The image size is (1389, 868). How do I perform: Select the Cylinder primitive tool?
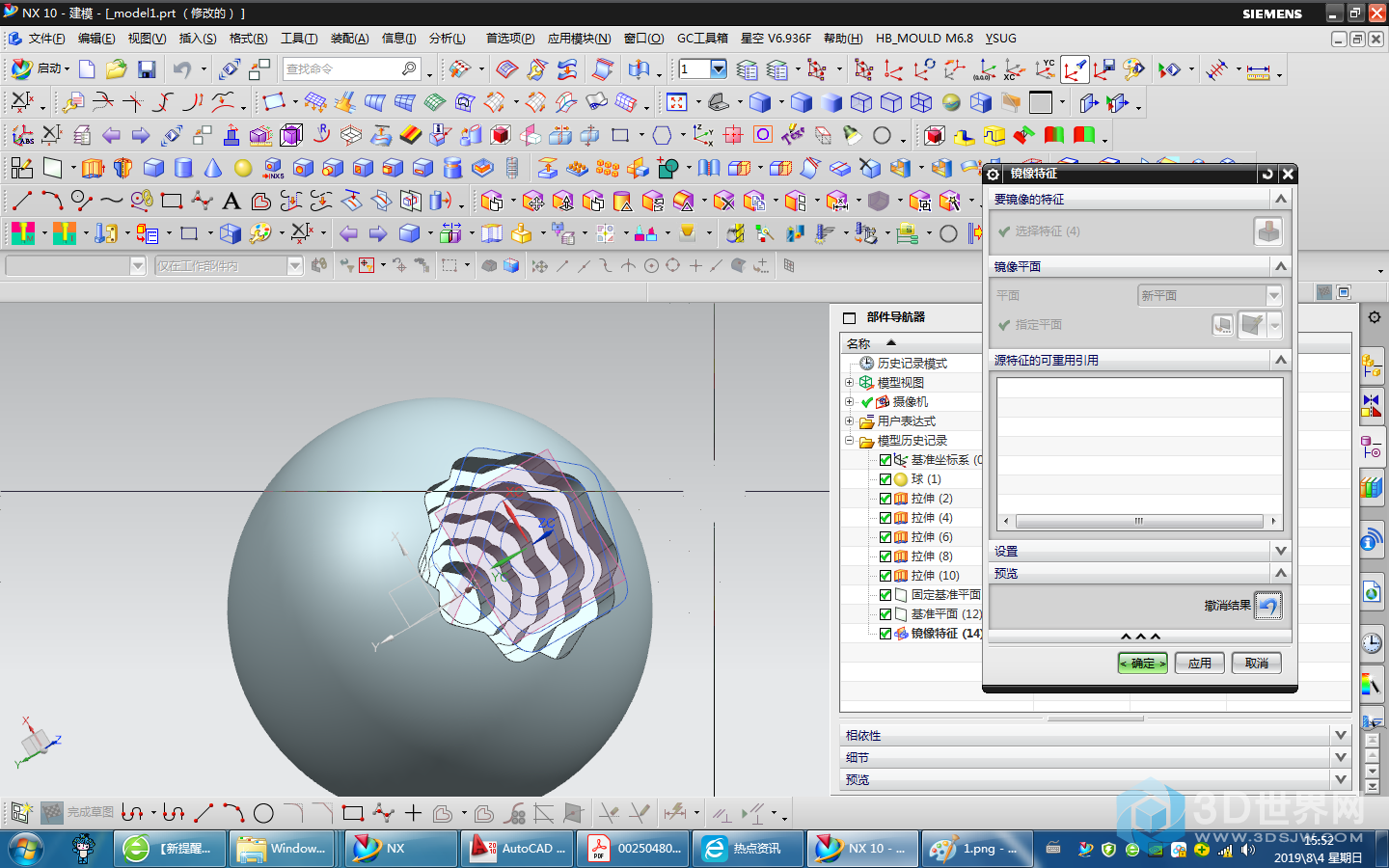point(183,169)
